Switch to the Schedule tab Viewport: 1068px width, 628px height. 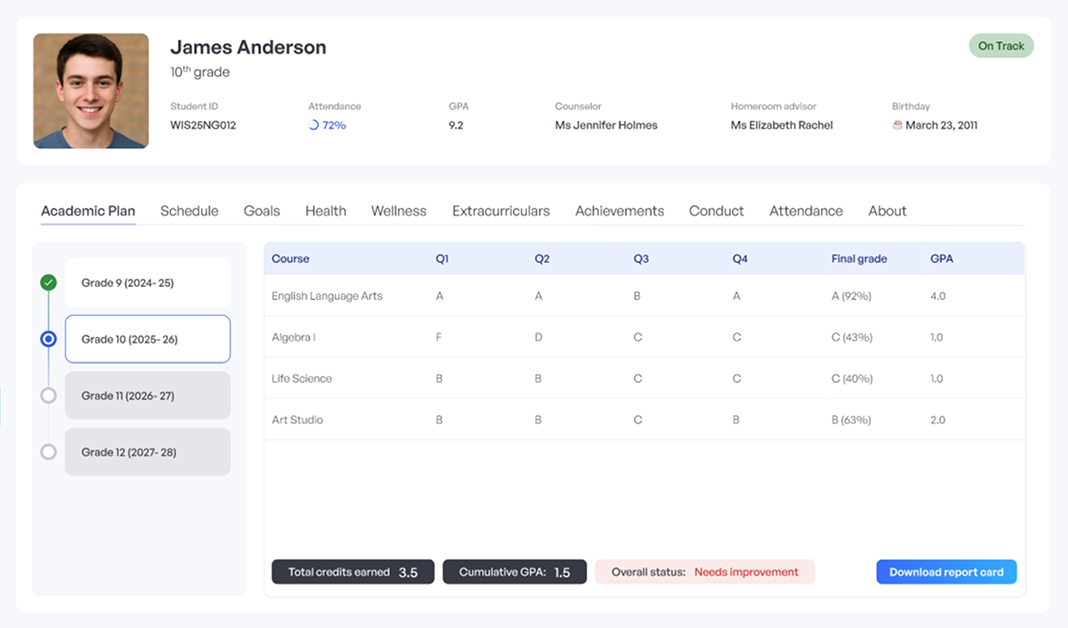pos(189,211)
